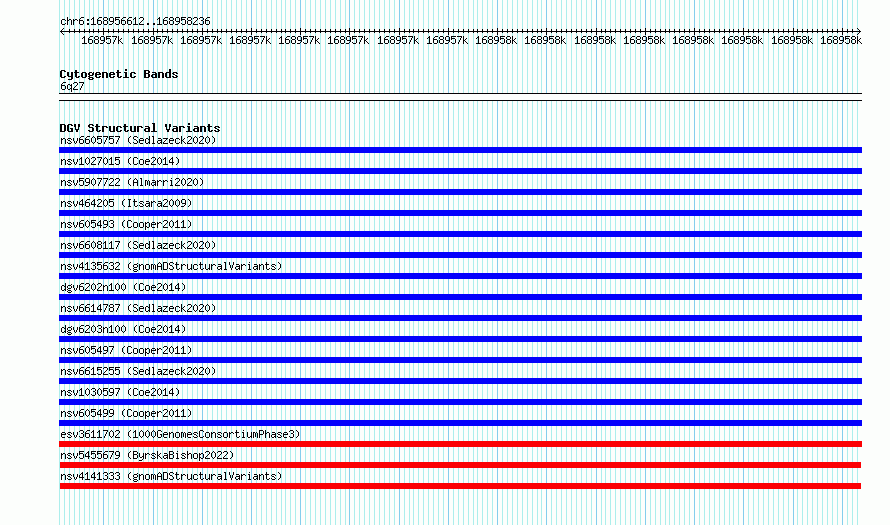Click the blue bar under nsv1027015
Viewport: 890px width, 525px height.
460,171
